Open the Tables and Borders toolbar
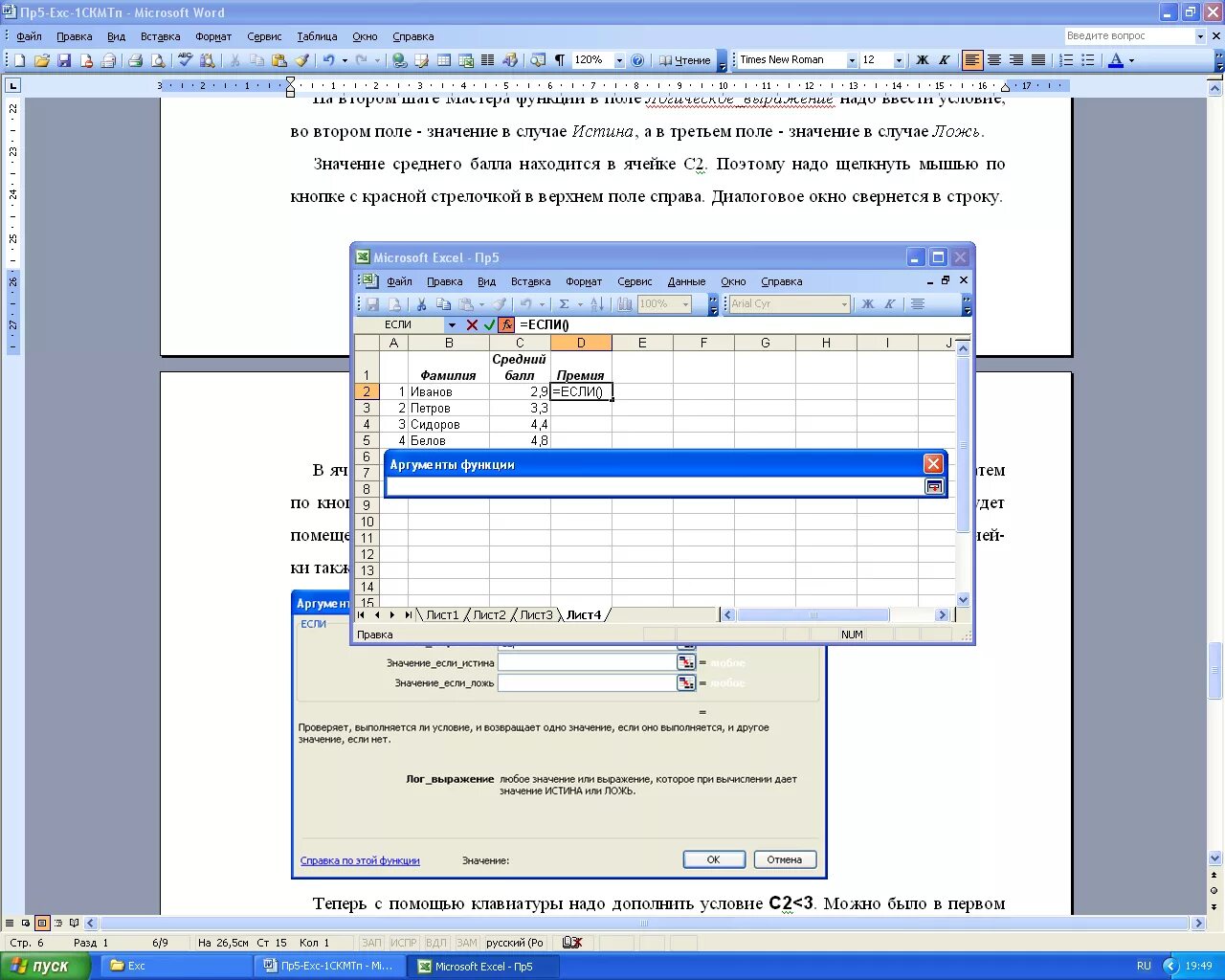1225x980 pixels. point(421,60)
